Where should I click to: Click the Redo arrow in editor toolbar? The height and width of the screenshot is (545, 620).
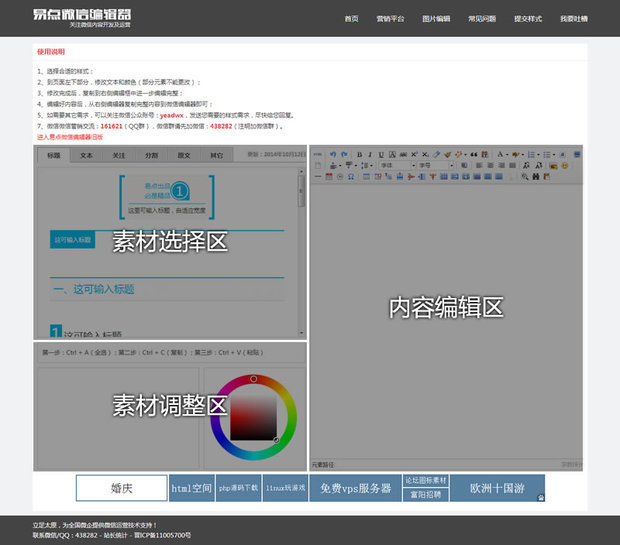344,154
